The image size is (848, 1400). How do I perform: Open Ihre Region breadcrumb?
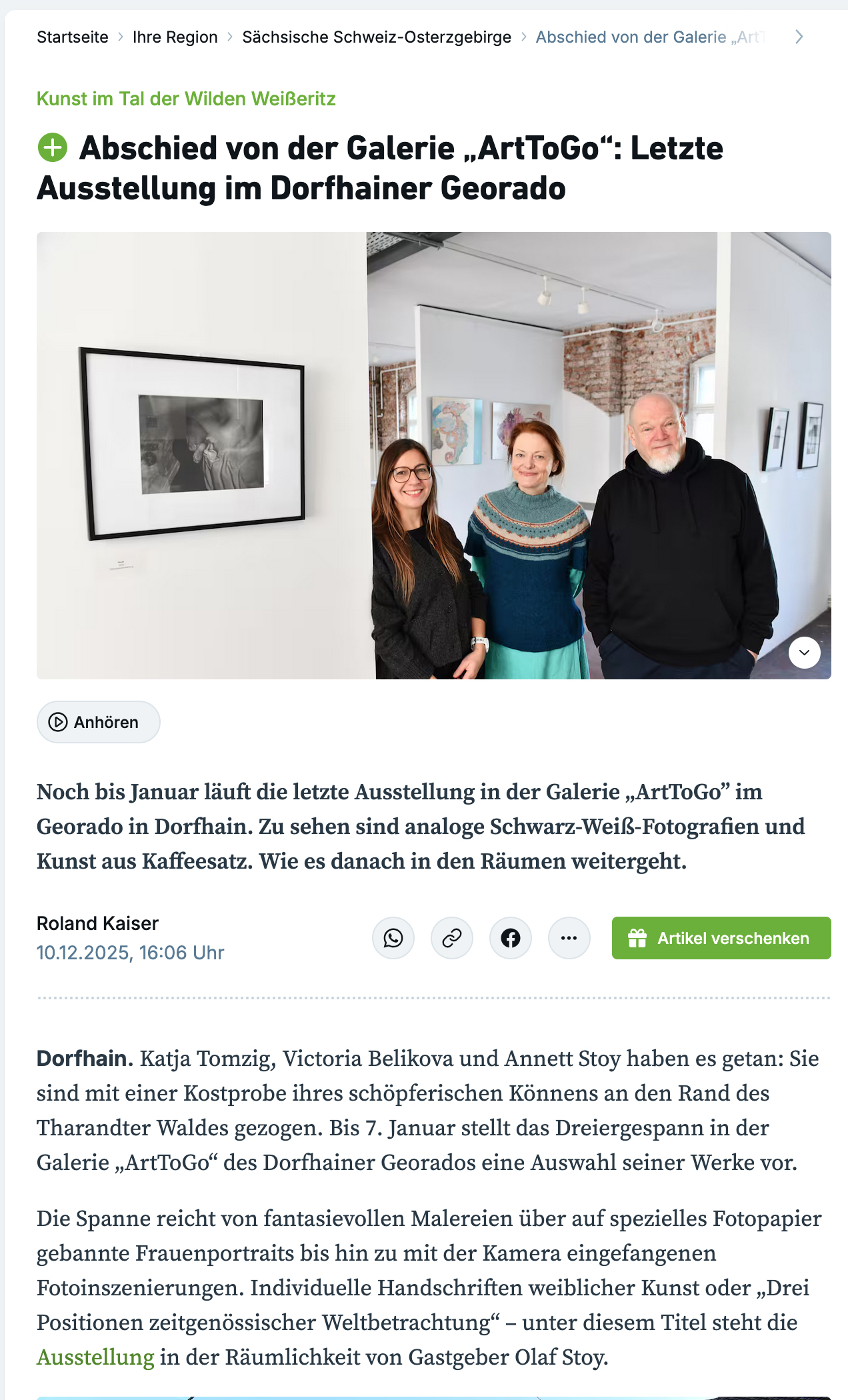click(175, 37)
